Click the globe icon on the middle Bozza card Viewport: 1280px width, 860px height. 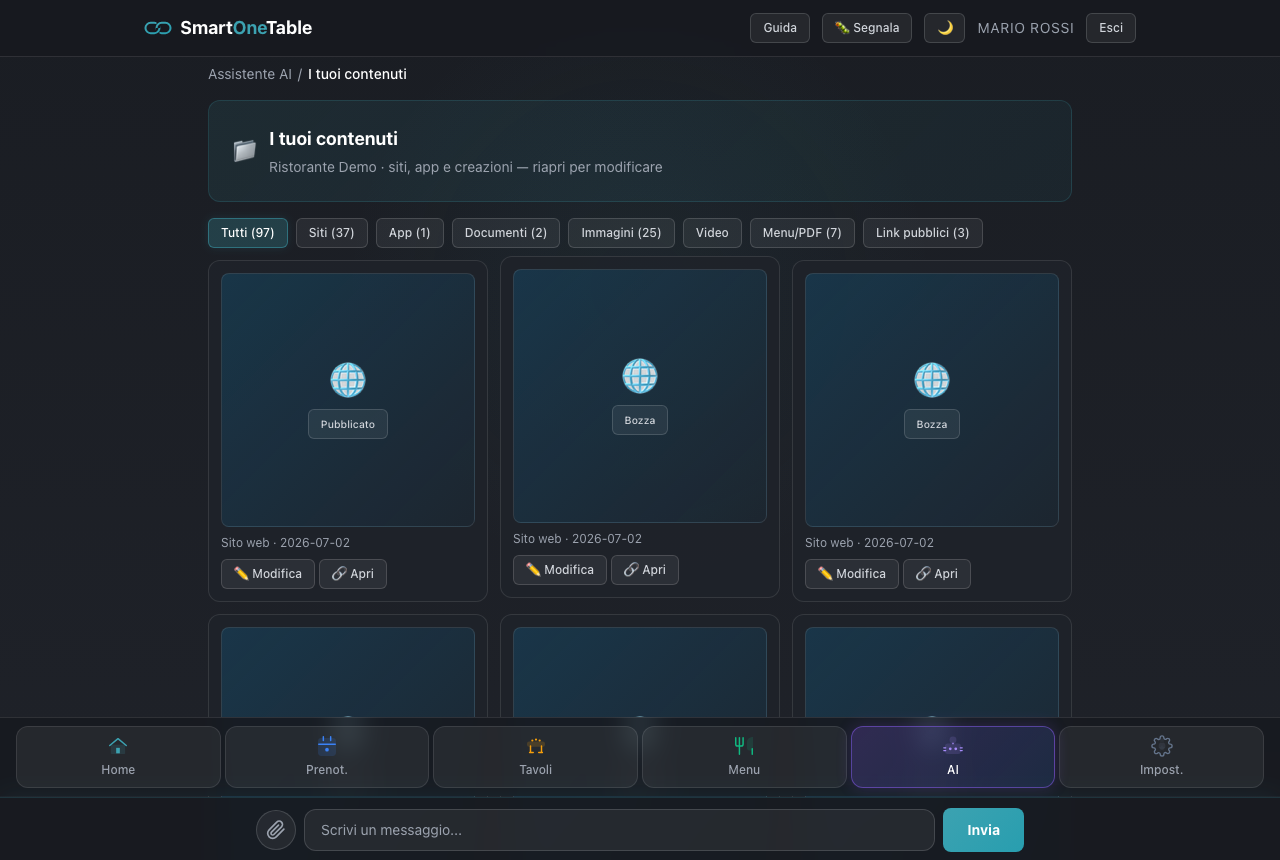[640, 376]
